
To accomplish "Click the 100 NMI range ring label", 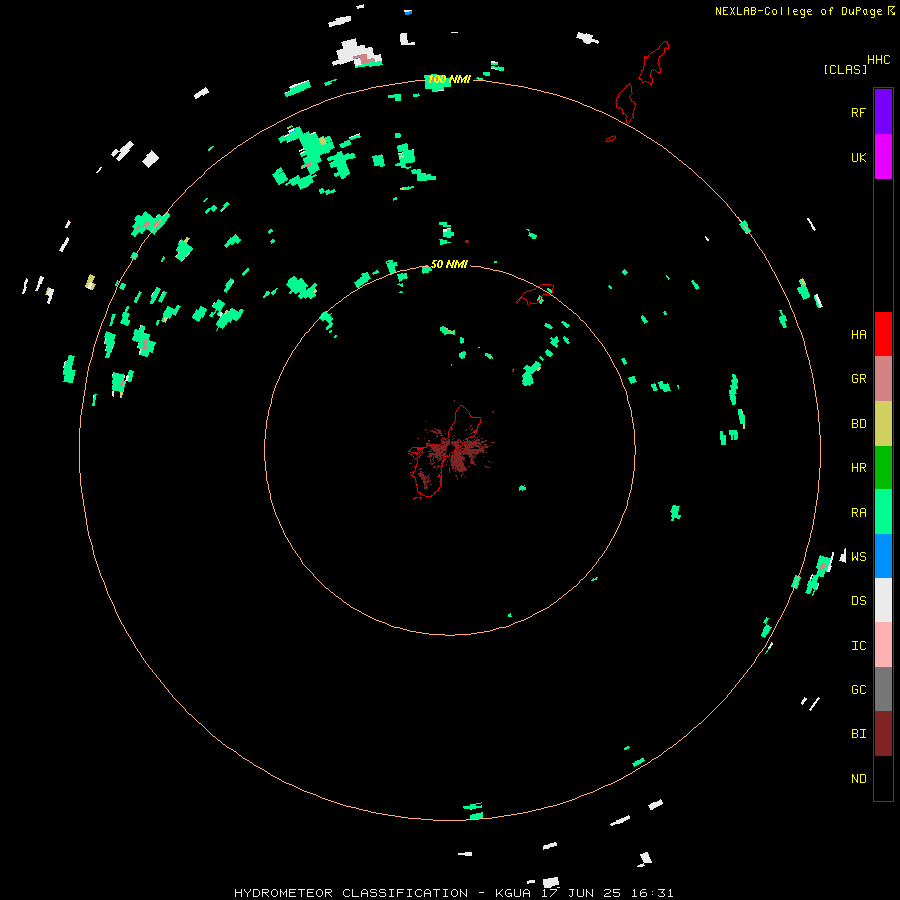I will (449, 79).
